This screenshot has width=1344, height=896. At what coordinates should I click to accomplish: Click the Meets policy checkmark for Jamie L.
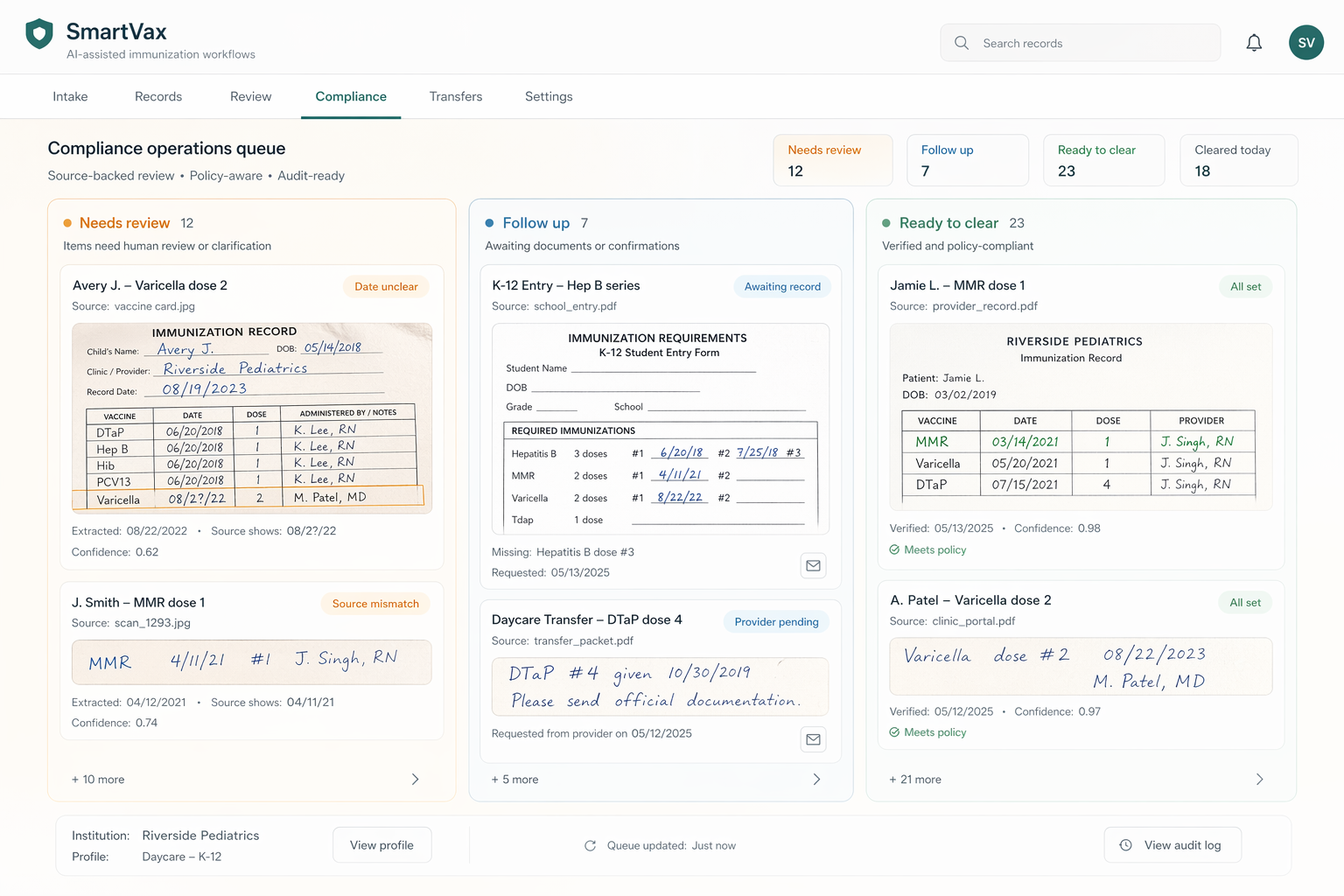pyautogui.click(x=894, y=549)
